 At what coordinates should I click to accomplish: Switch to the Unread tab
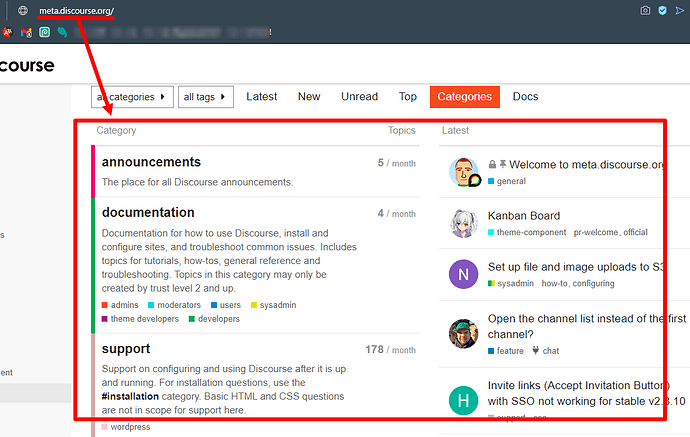click(359, 96)
